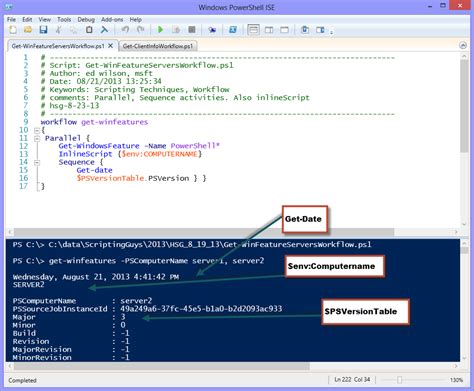474x391 pixels.
Task: Show script pane on top layout icon
Action: 253,30
